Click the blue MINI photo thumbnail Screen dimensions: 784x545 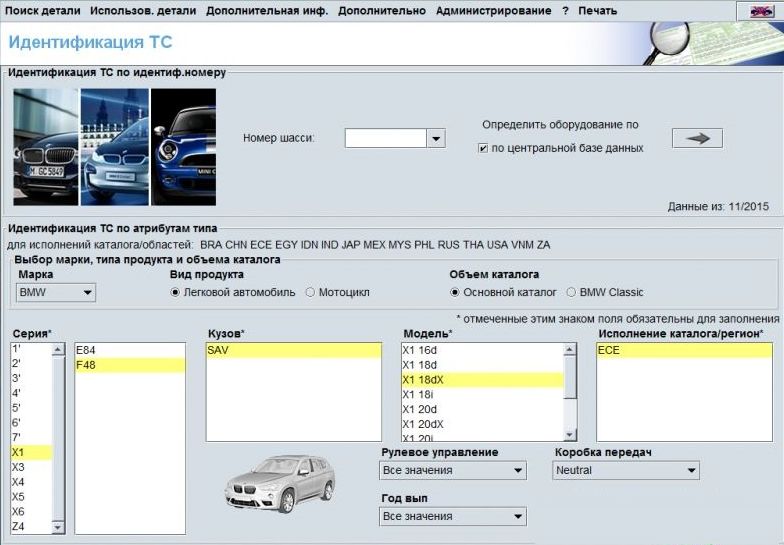pos(184,147)
